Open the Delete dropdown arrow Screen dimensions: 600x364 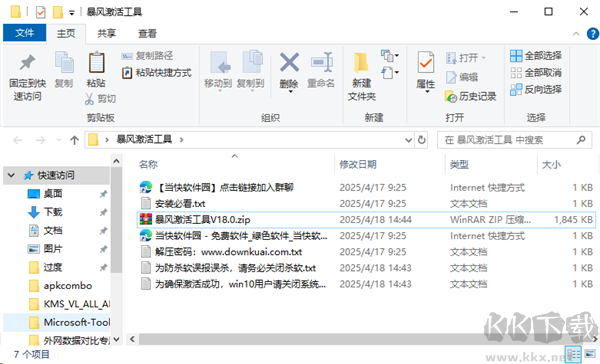coord(290,91)
